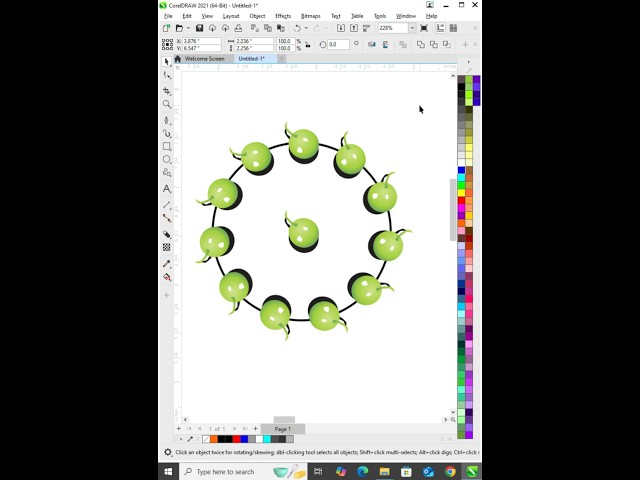
Task: Click the X position input field
Action: click(202, 41)
